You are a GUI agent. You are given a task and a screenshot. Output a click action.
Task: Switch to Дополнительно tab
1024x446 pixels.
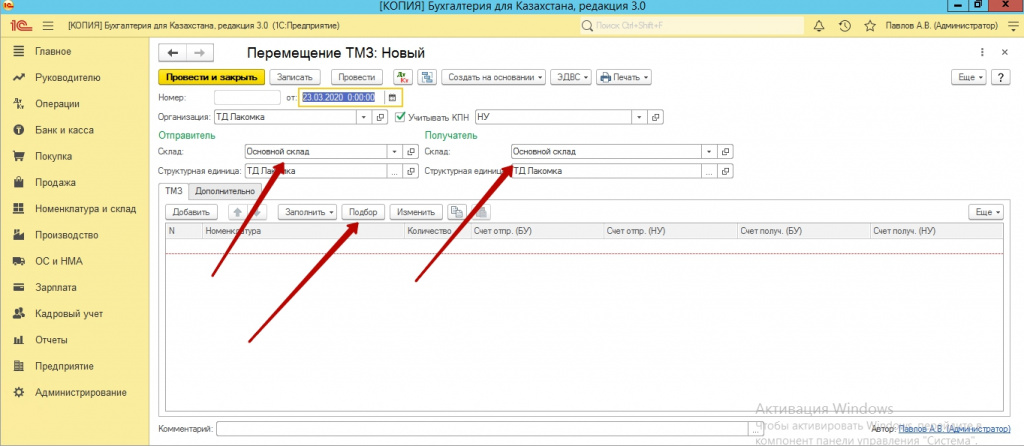[x=225, y=191]
